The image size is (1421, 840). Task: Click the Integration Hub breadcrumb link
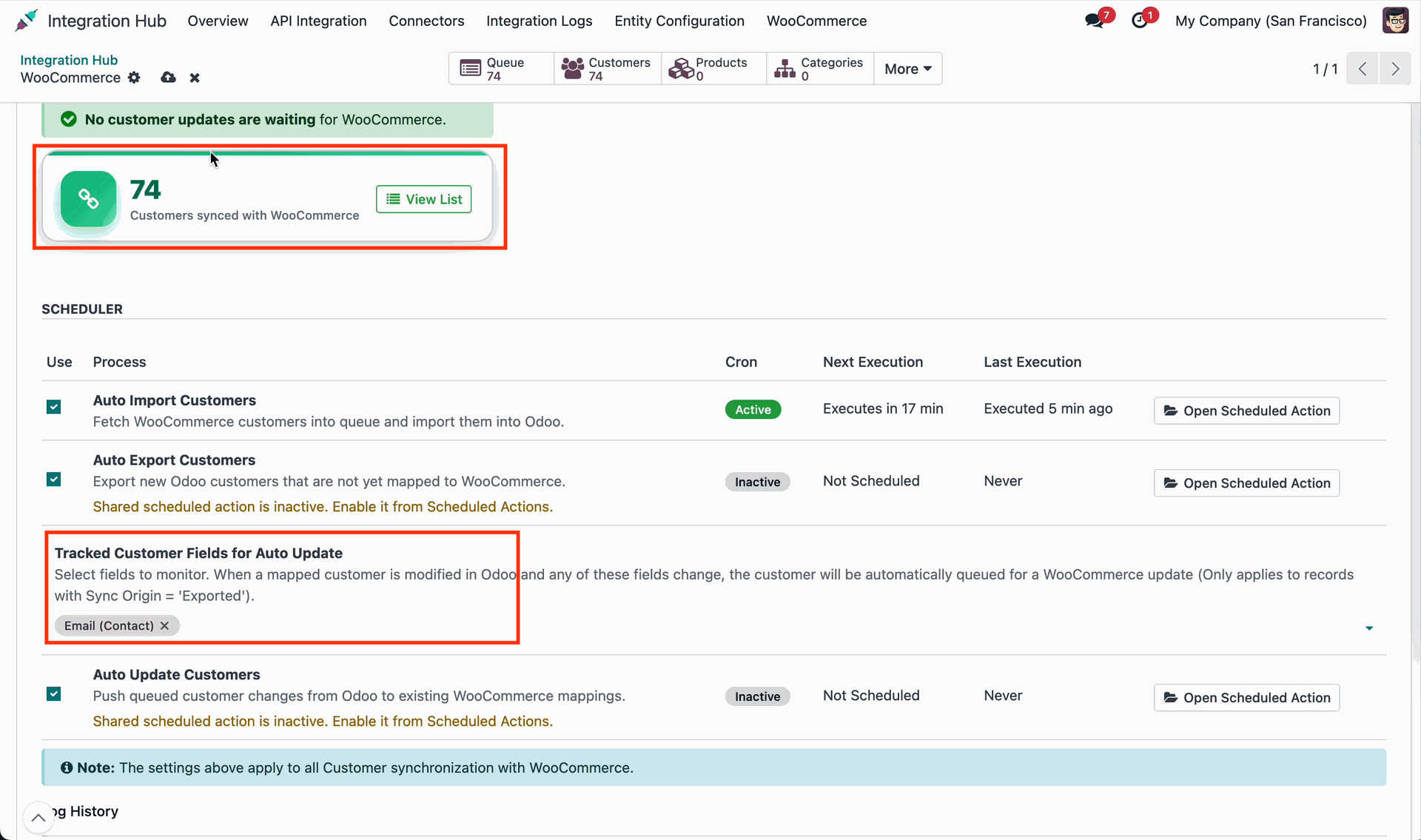click(x=69, y=60)
